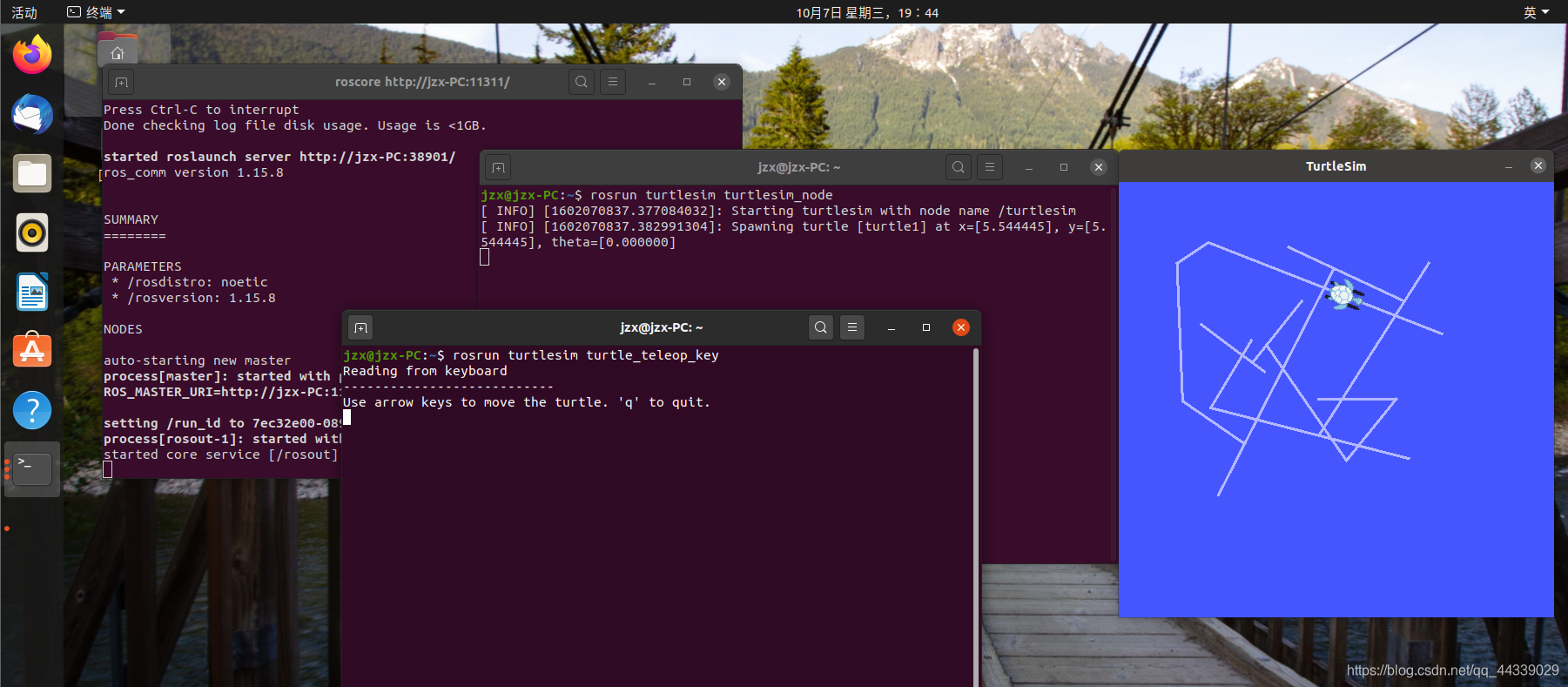This screenshot has width=1568, height=687.
Task: Close the roscore terminal window
Action: point(722,82)
